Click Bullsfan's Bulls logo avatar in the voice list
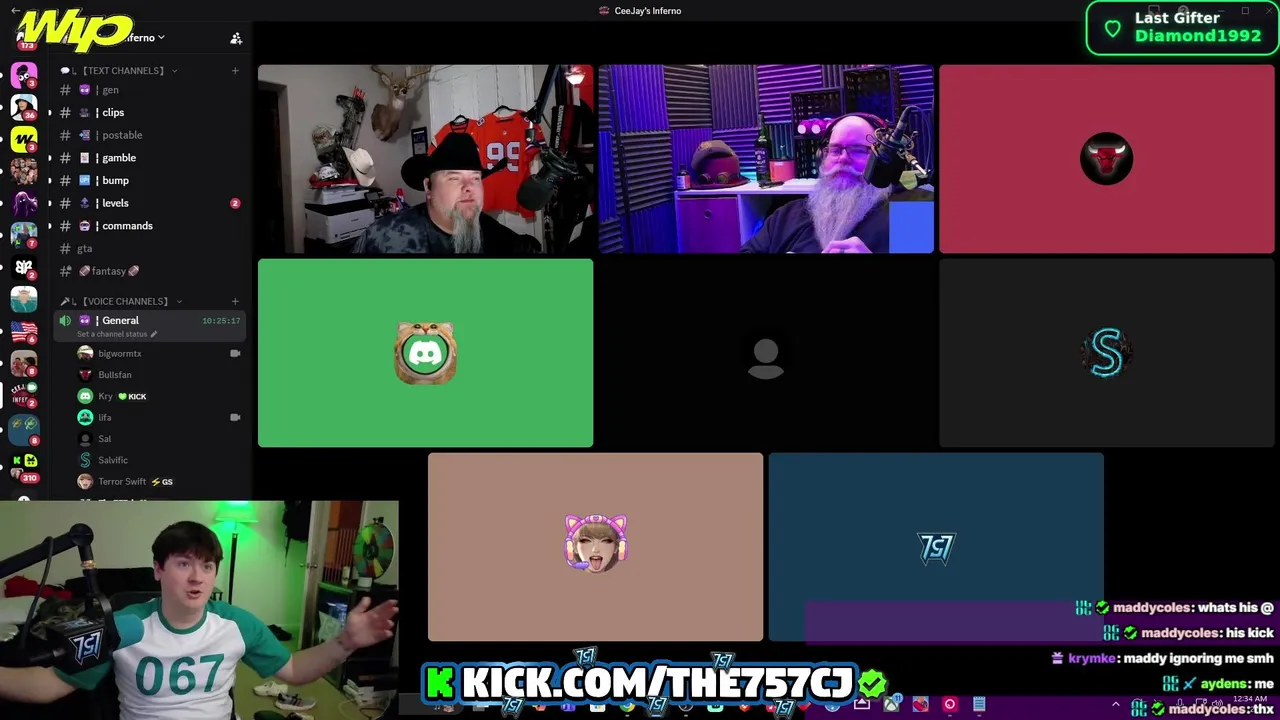Screen dimensions: 1280x720 [x=85, y=374]
